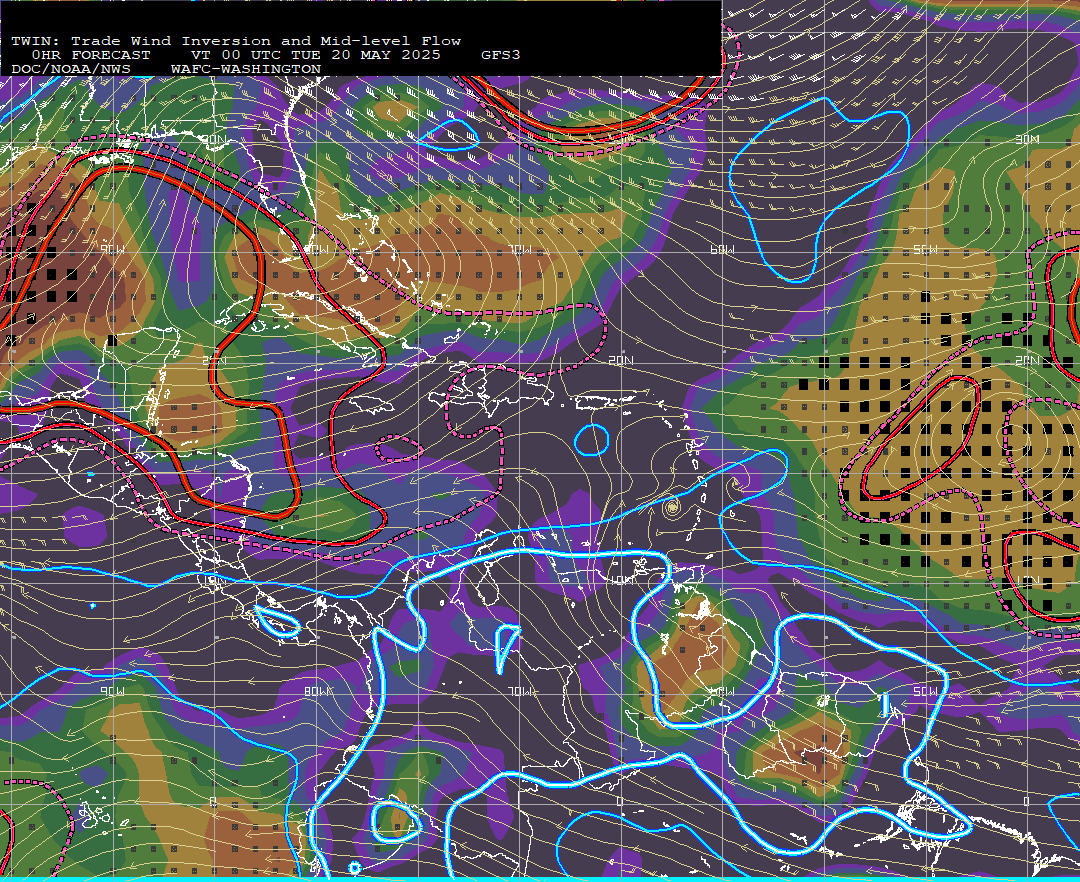Click the '70W' label over South America

click(520, 691)
